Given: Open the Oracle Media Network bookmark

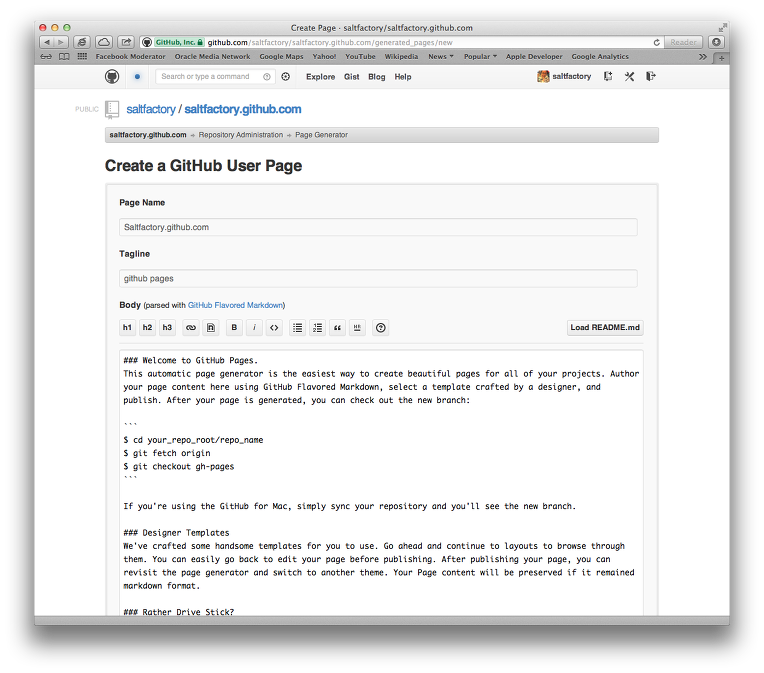Looking at the screenshot, I should coord(212,57).
